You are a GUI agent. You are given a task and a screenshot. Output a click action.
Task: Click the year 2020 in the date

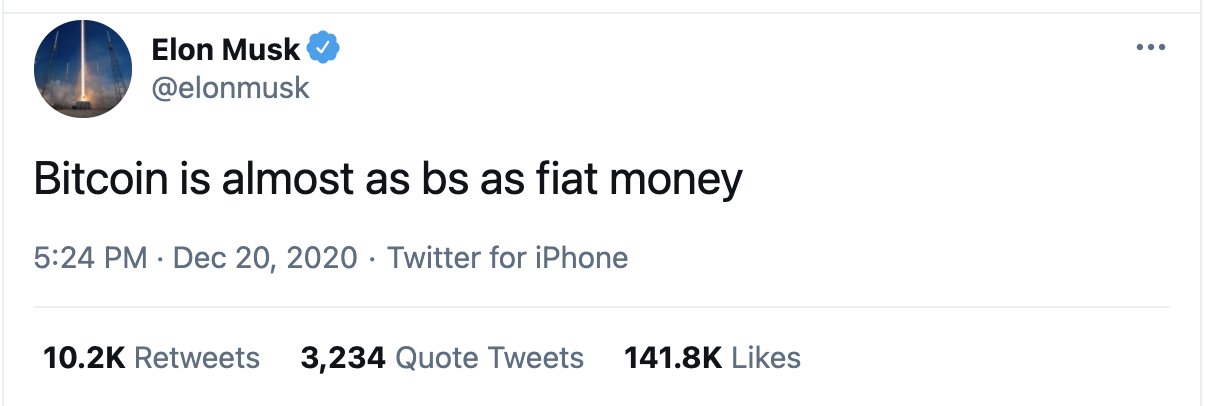click(320, 258)
